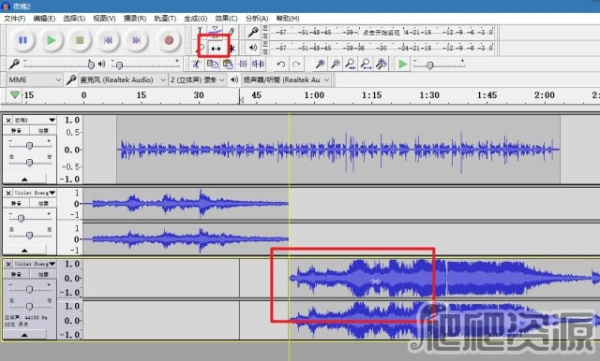
Task: Select the Multi-Tool asterisk icon
Action: (232, 49)
